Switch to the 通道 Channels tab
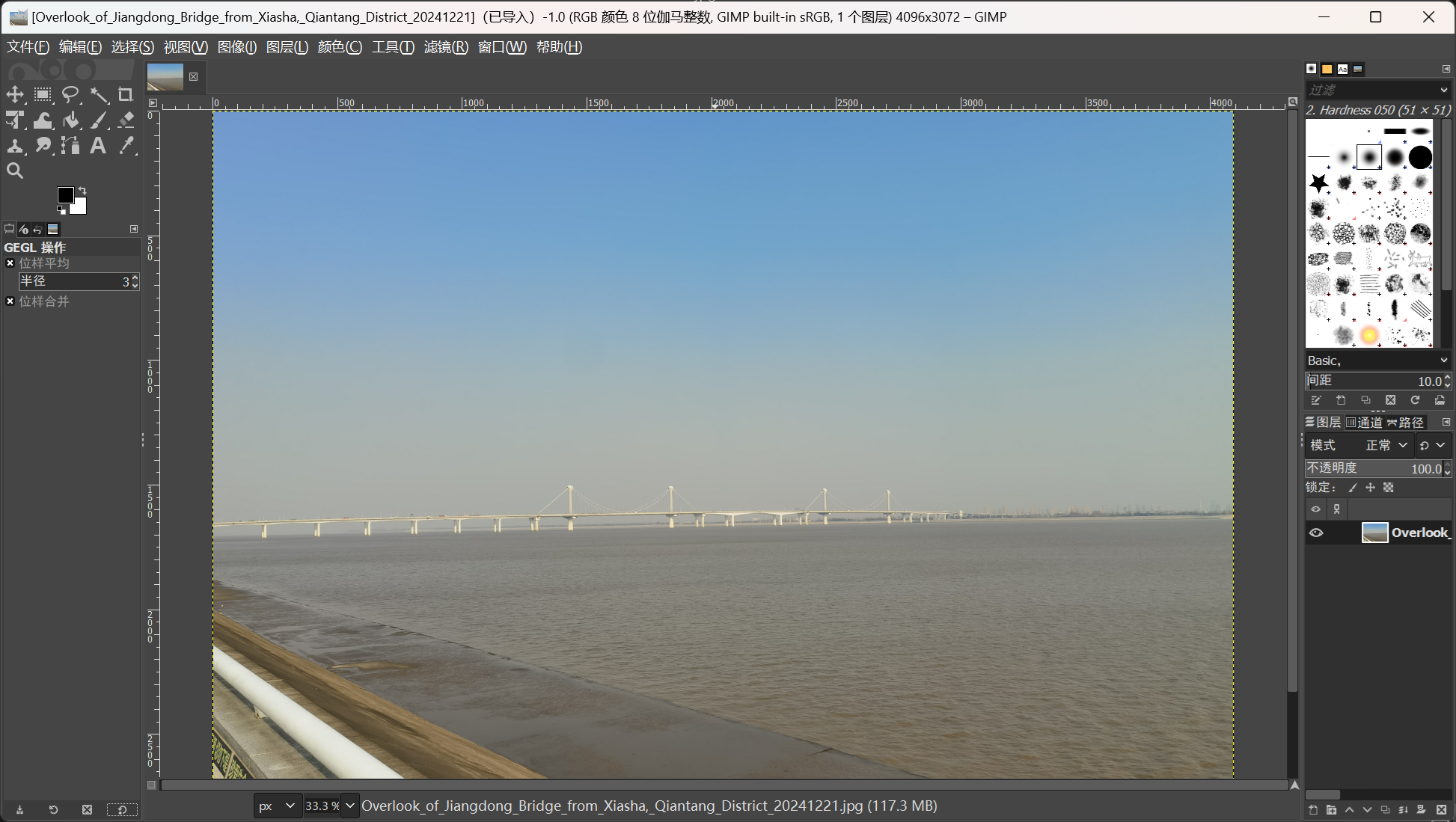Screen dimensions: 1456x822 coord(1364,423)
